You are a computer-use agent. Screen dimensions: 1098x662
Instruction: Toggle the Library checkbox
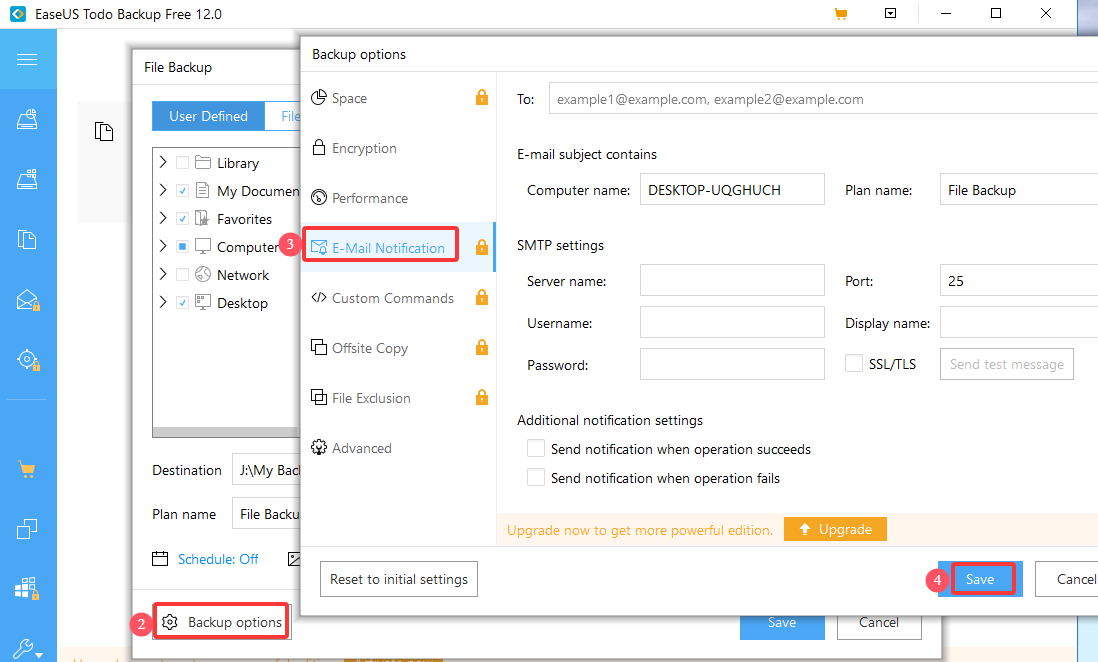182,163
